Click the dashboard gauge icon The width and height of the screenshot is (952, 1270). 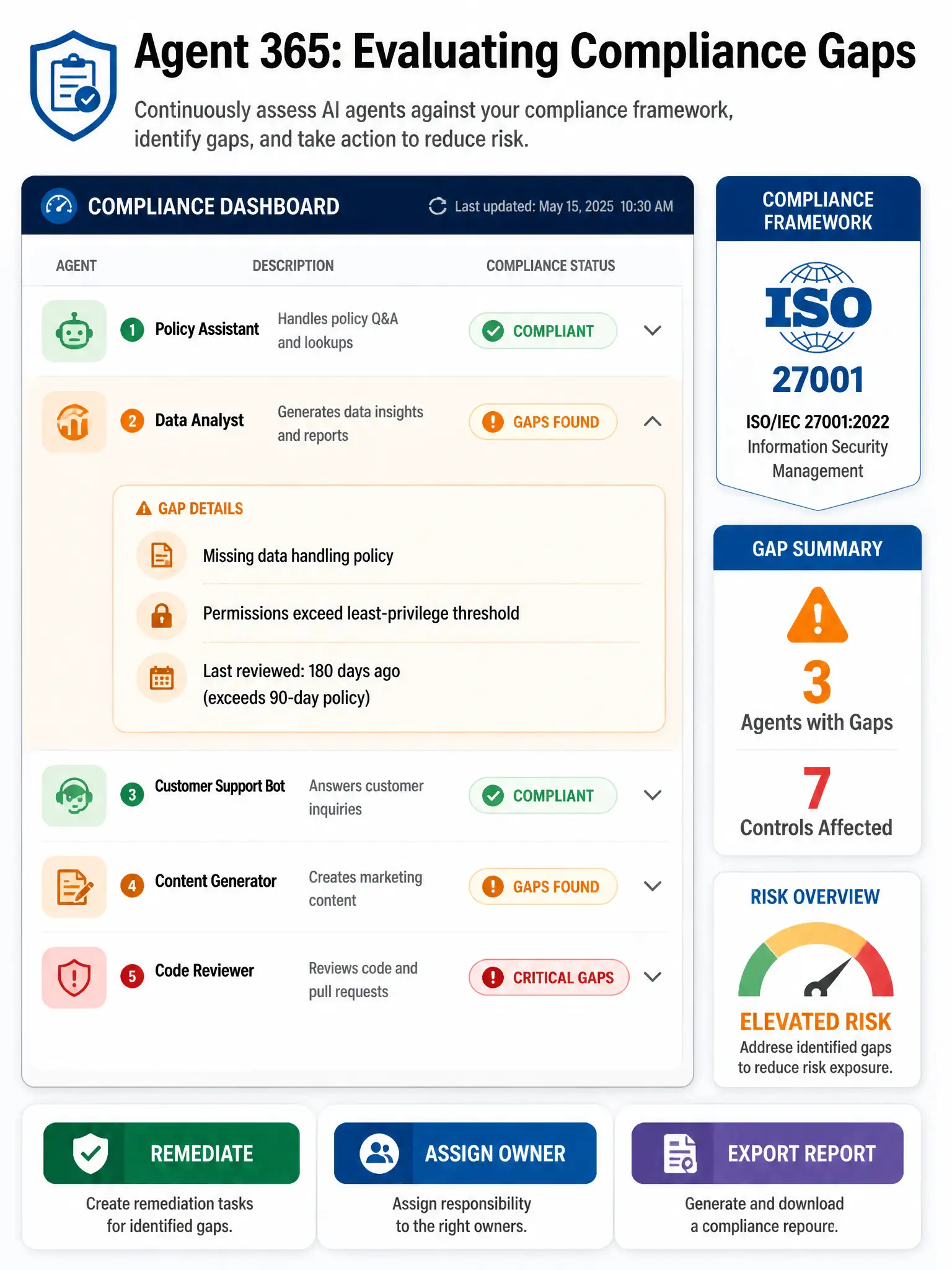click(59, 206)
